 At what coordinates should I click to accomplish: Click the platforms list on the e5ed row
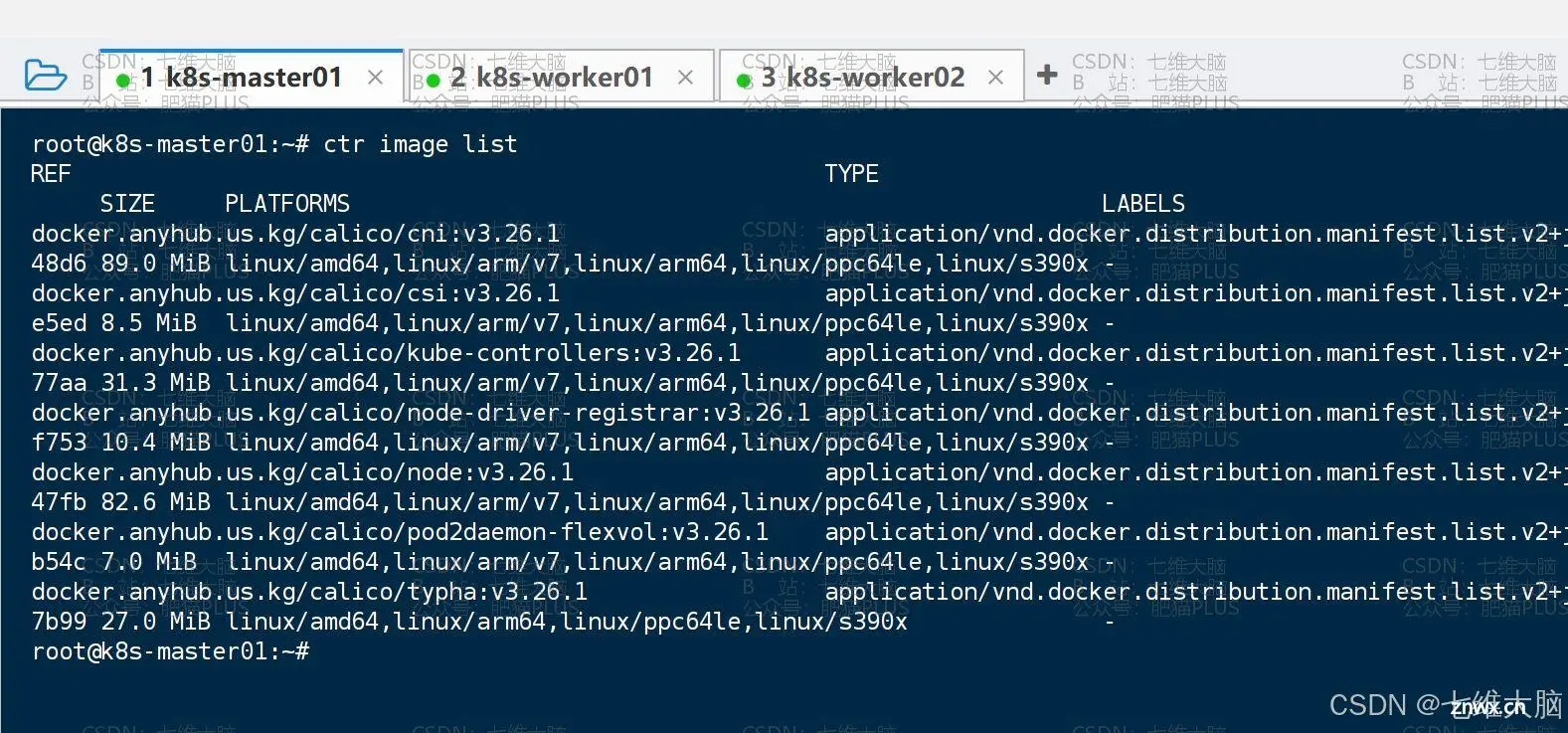pyautogui.click(x=657, y=323)
